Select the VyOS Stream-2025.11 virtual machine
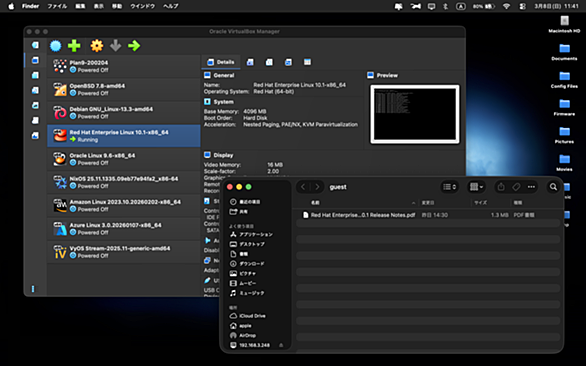The width and height of the screenshot is (586, 366). tap(124, 252)
